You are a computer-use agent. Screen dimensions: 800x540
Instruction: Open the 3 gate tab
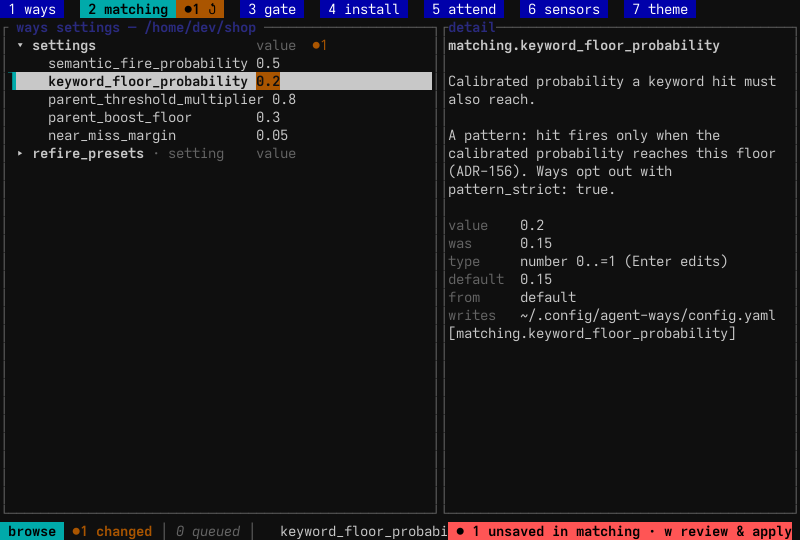271,9
